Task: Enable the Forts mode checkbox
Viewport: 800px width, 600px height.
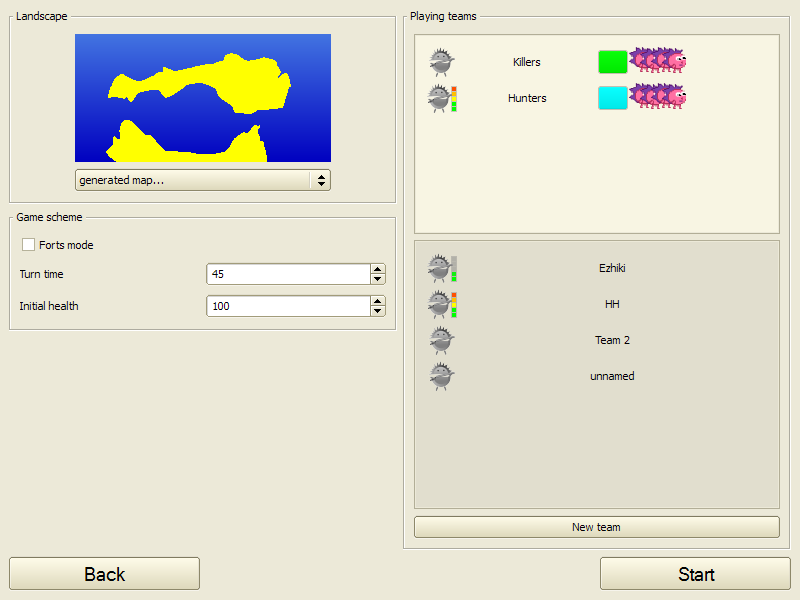Action: (x=29, y=245)
